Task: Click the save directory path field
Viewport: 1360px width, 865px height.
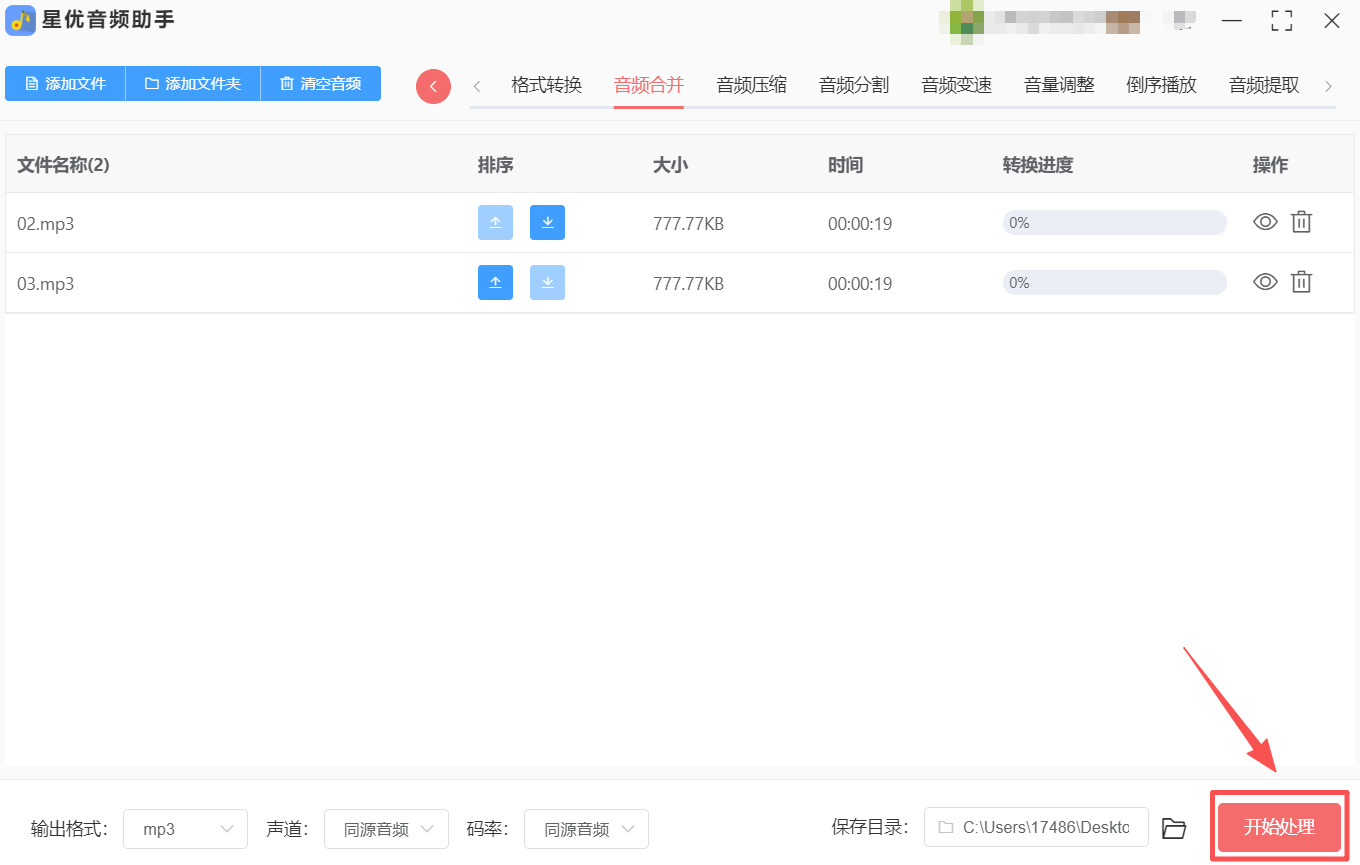Action: 1036,828
